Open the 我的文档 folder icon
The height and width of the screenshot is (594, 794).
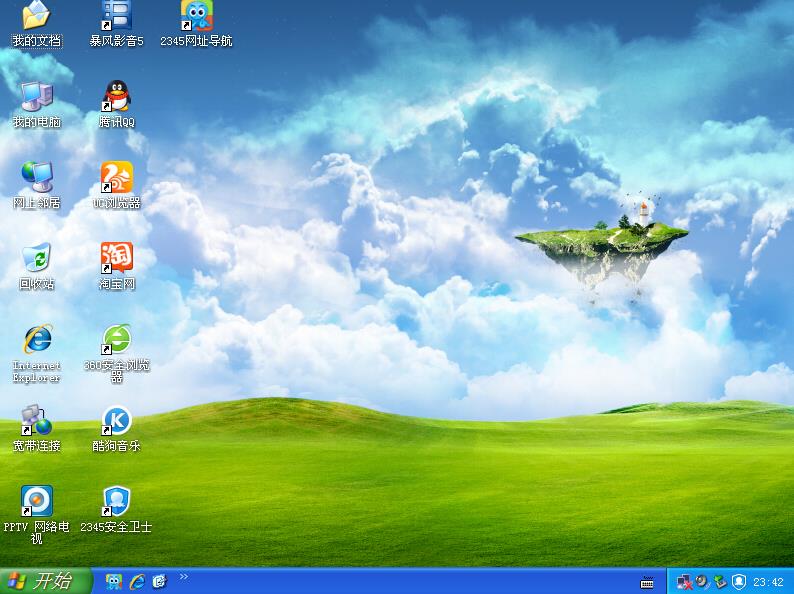[x=36, y=16]
